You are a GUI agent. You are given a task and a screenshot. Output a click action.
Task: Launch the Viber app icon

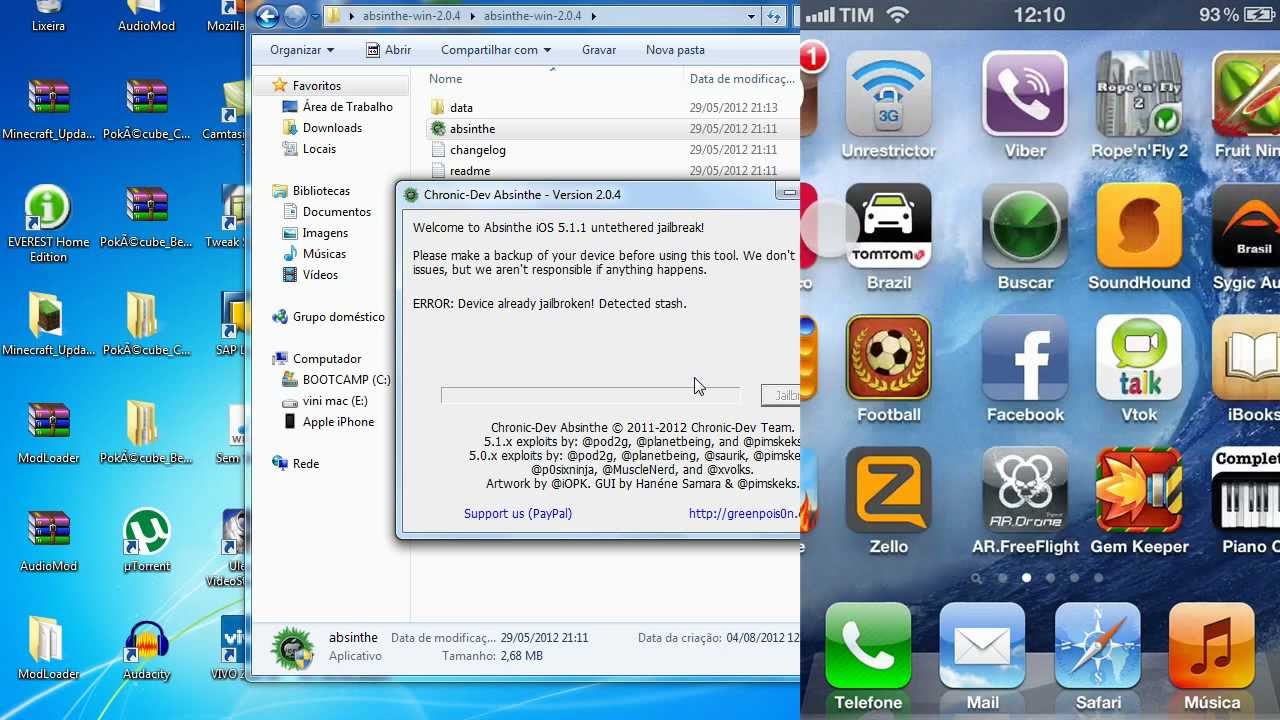(1024, 95)
